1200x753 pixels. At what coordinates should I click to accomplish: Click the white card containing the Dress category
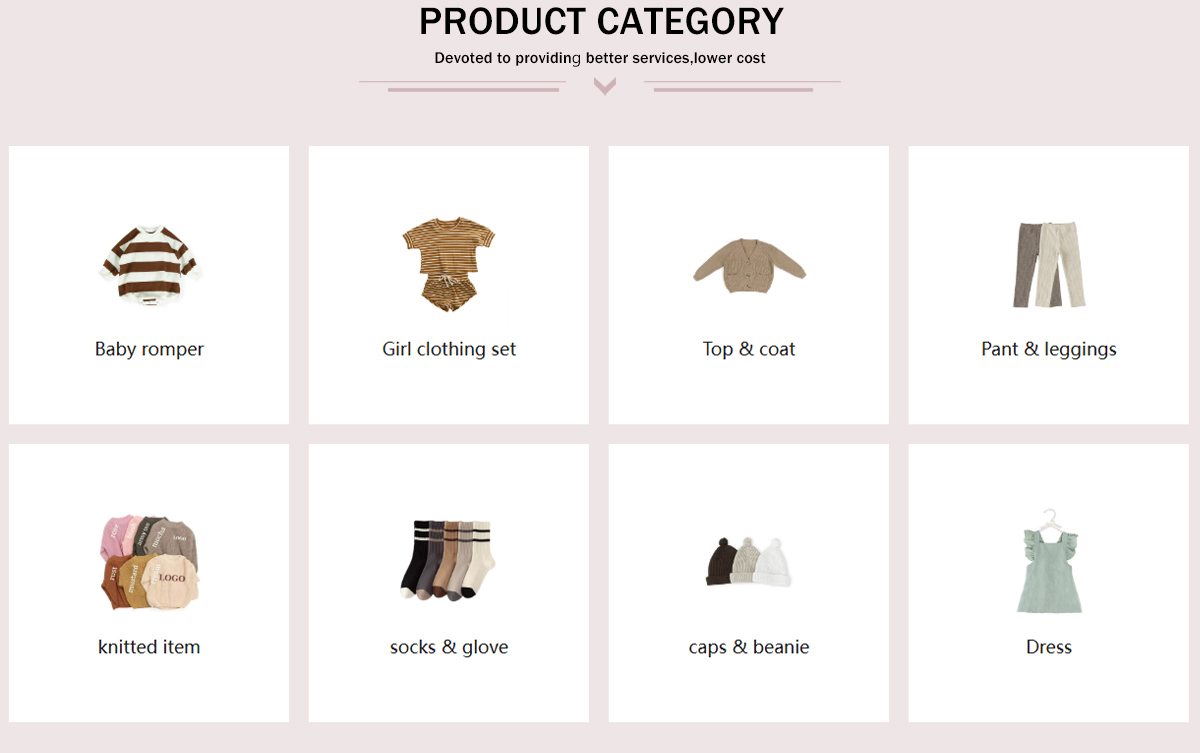(x=1048, y=583)
